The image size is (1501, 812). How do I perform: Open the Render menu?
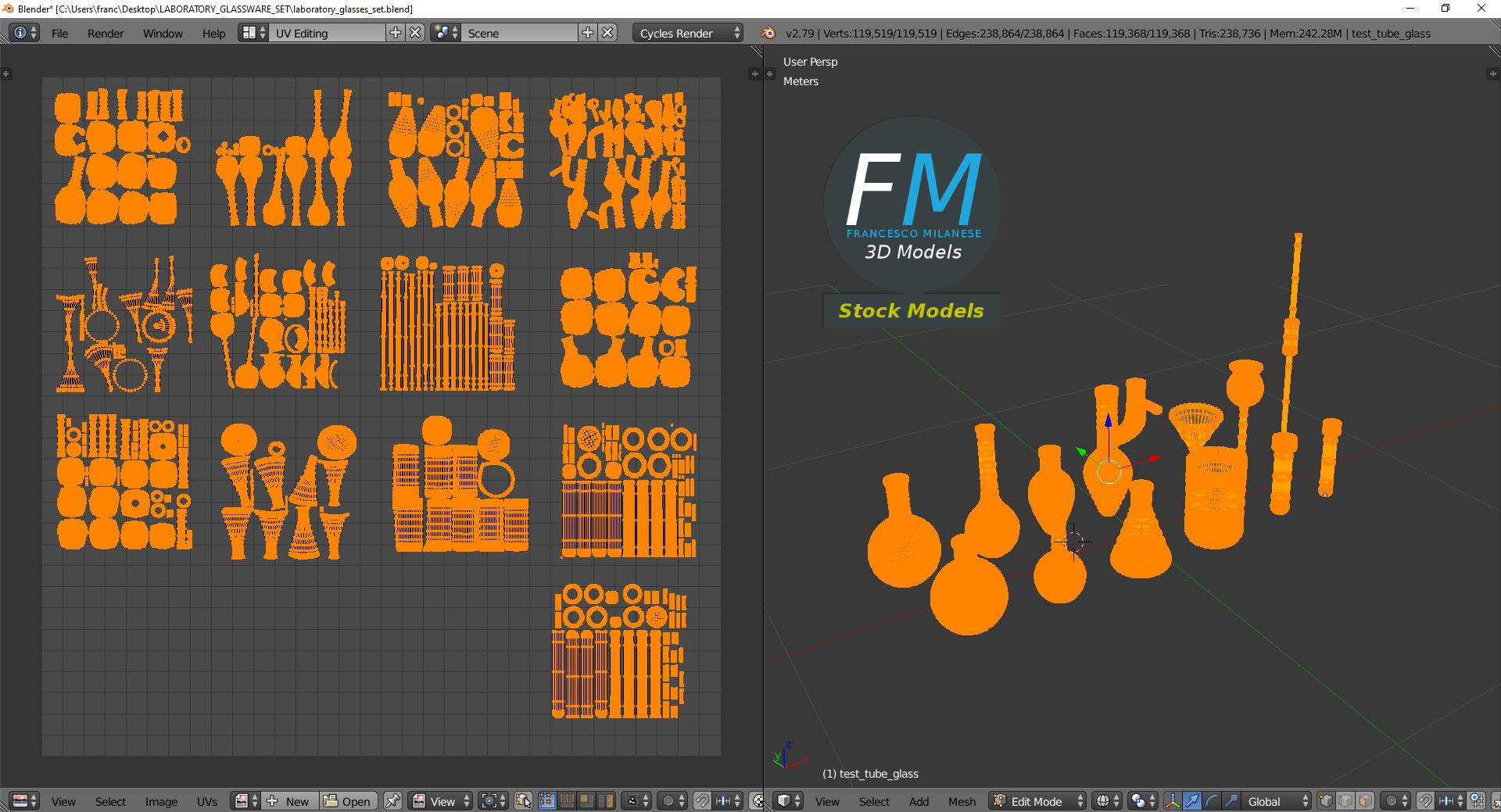(106, 33)
